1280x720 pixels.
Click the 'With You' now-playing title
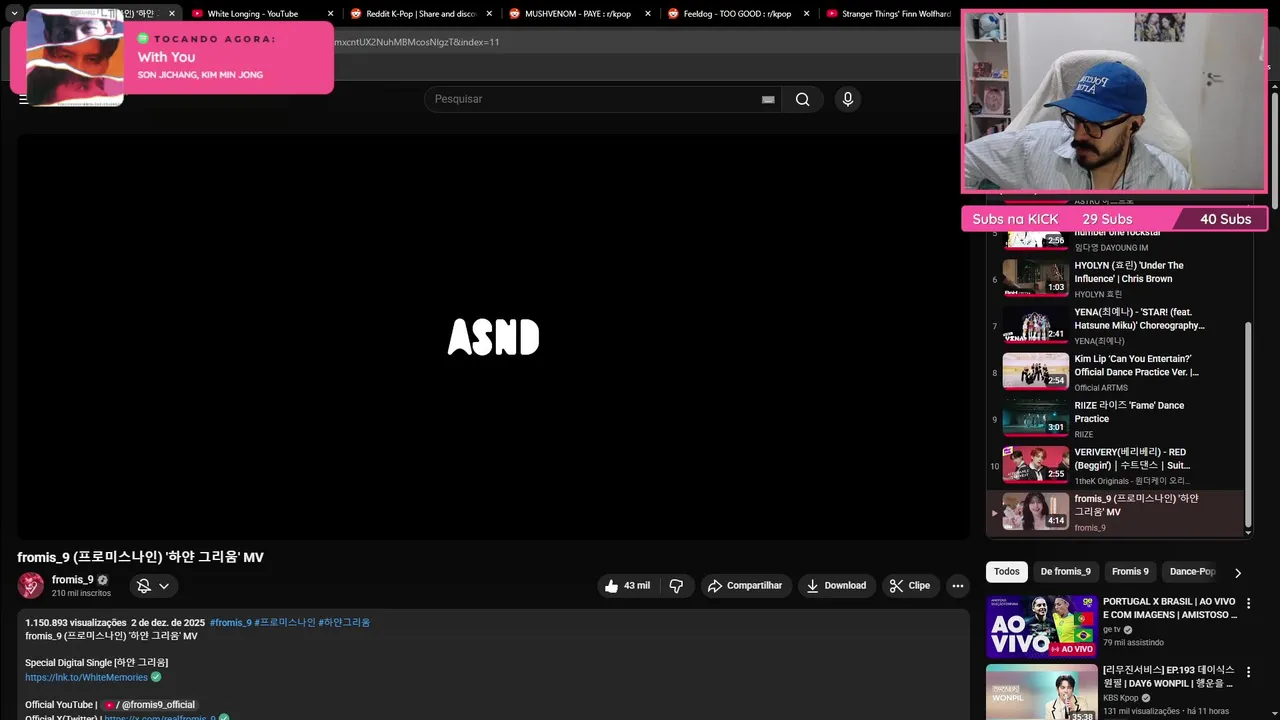166,57
